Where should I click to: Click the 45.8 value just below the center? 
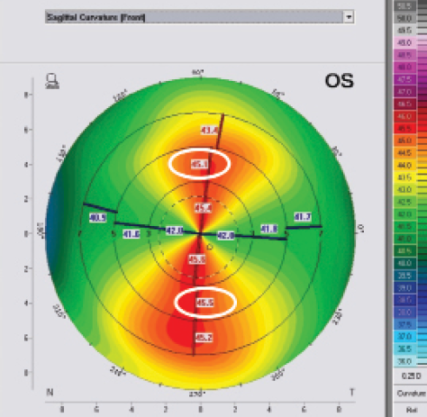[x=197, y=259]
